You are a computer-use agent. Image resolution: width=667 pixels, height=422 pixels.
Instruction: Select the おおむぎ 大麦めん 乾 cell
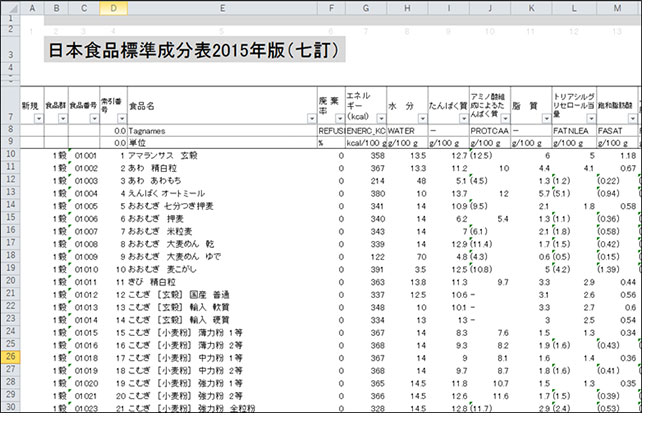pos(222,244)
